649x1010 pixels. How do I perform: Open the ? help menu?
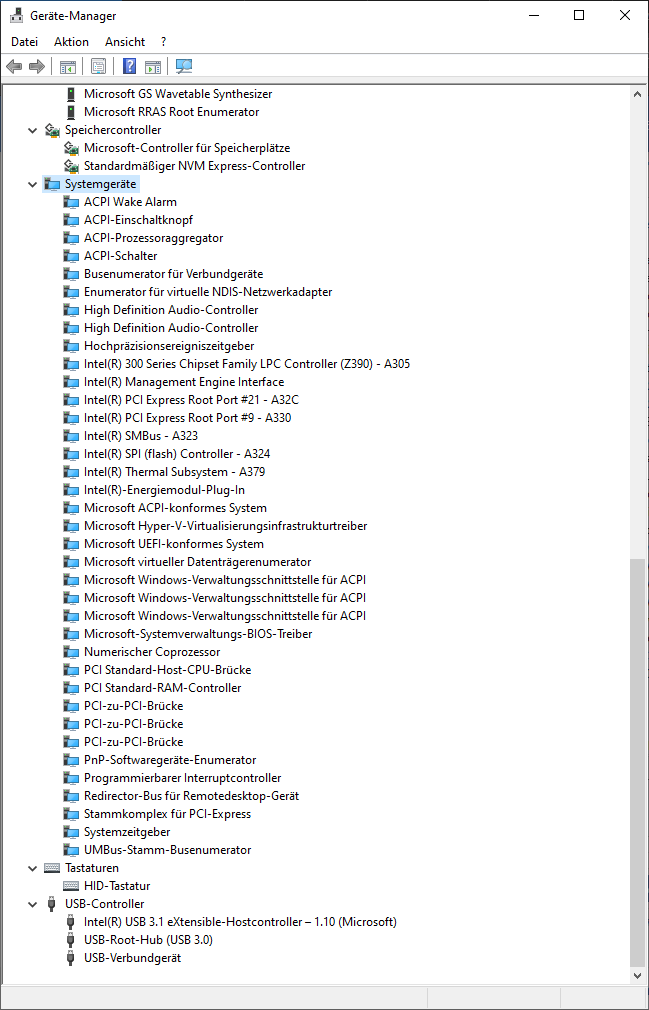click(164, 42)
